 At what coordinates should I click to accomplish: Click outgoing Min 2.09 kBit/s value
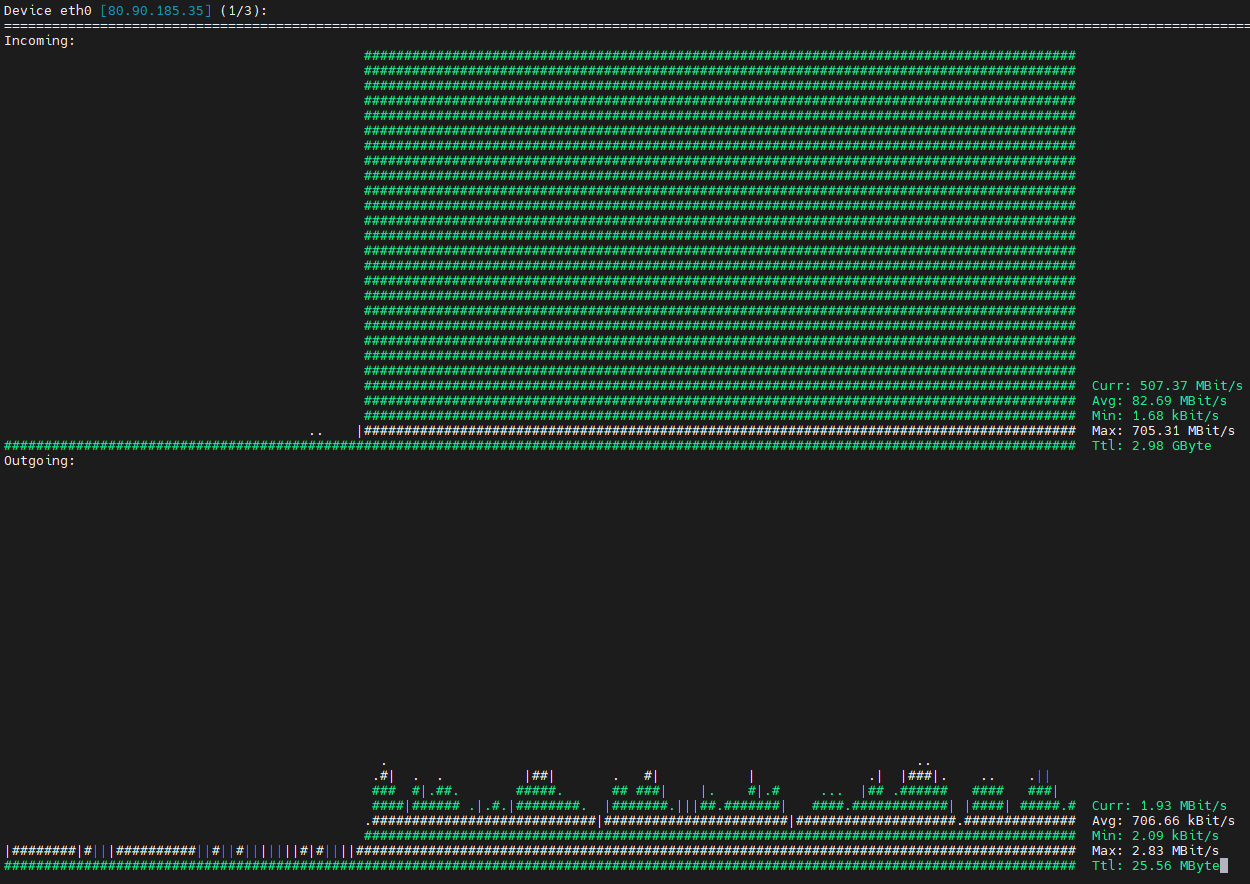pos(1155,836)
